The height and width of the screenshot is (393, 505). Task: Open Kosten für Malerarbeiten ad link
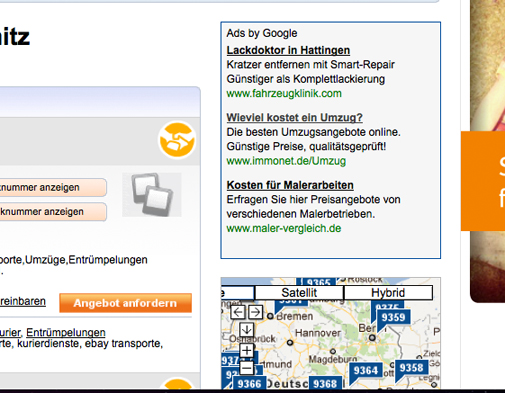tap(290, 185)
